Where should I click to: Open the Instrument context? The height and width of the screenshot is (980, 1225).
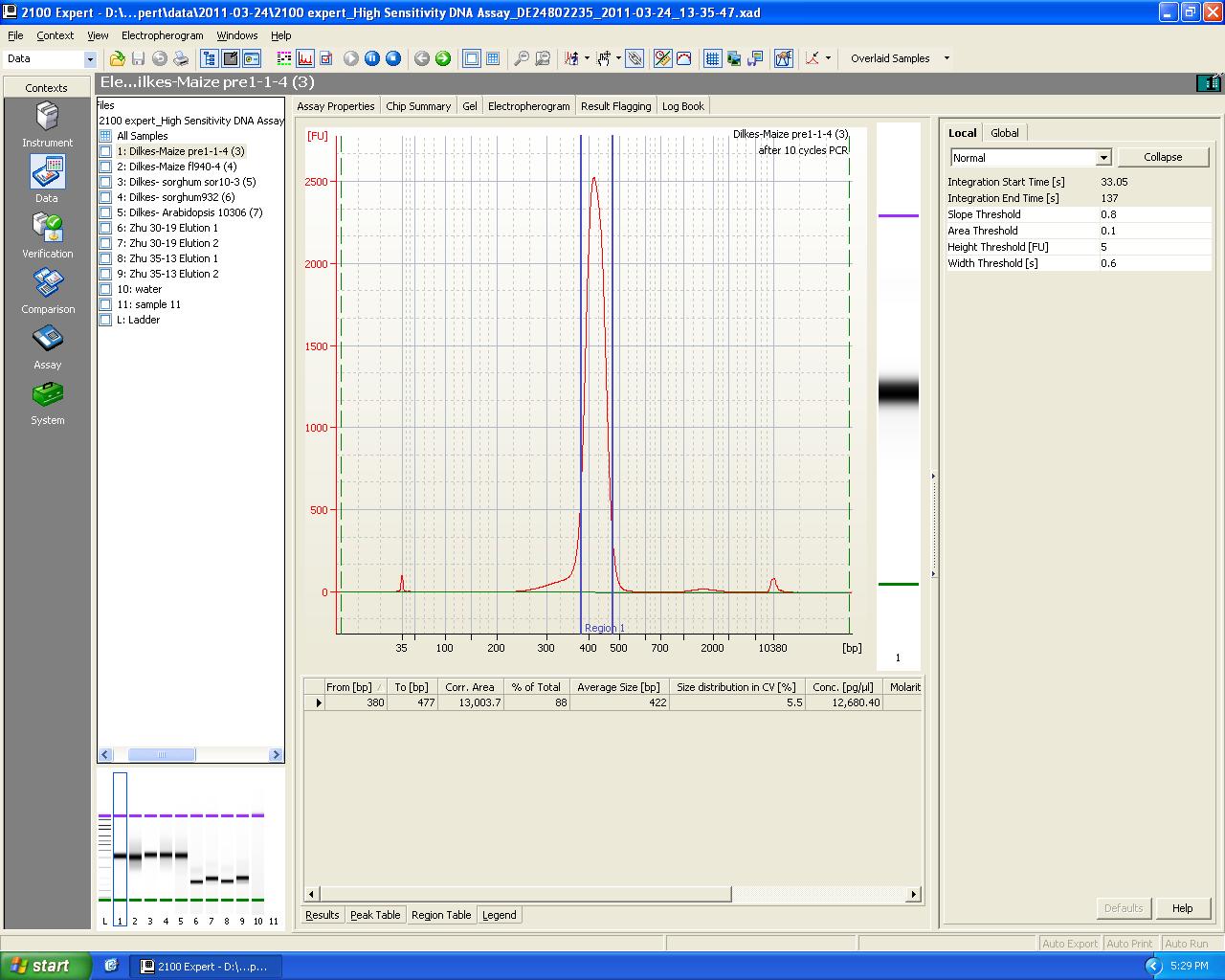click(x=47, y=125)
